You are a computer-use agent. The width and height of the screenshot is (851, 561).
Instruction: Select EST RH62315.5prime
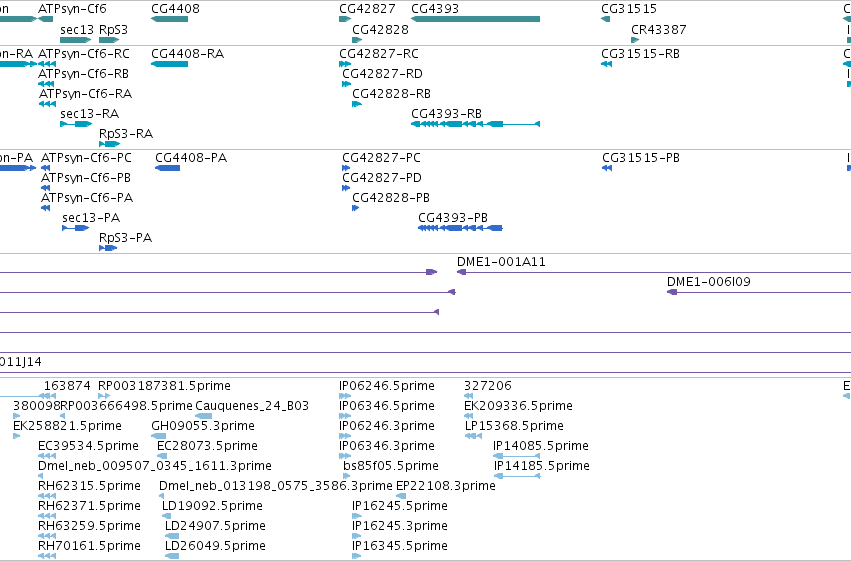point(90,487)
